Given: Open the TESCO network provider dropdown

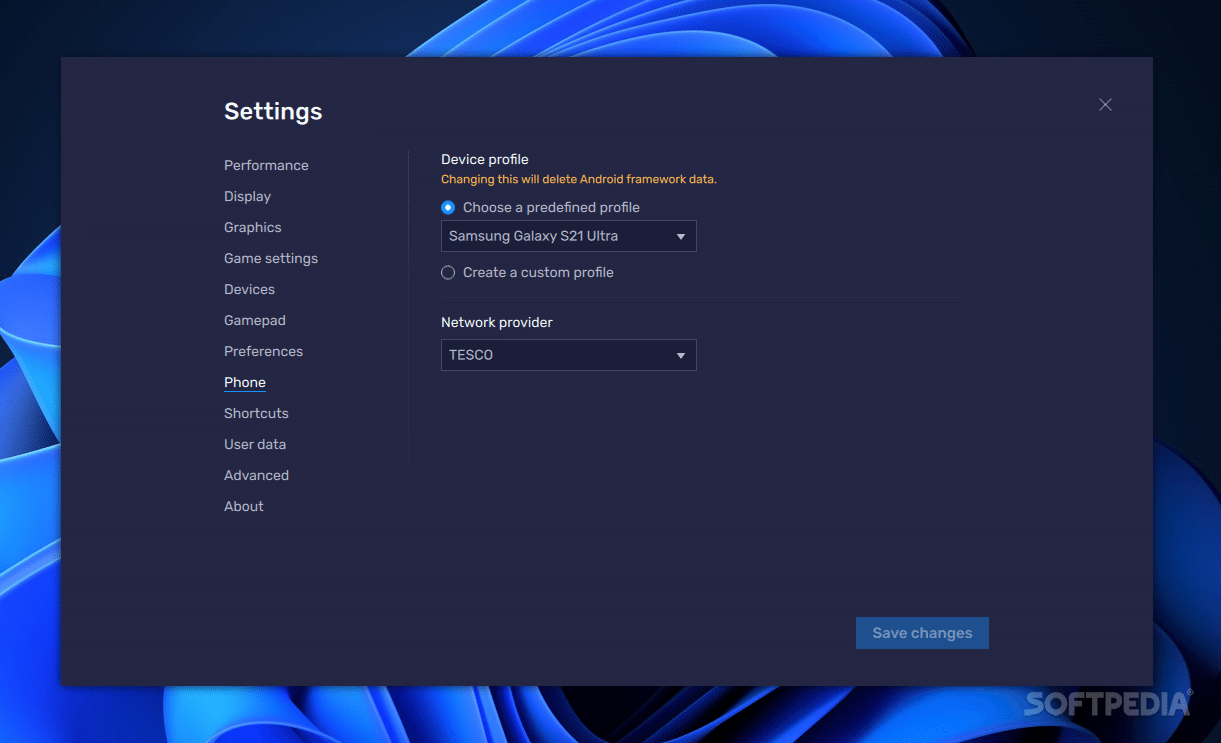Looking at the screenshot, I should (x=569, y=355).
